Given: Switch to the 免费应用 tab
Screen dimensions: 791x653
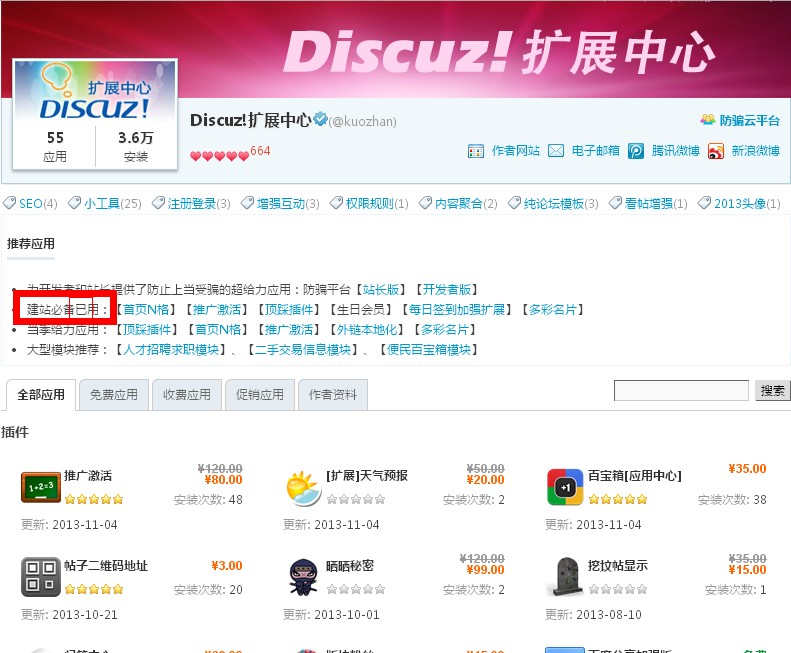Looking at the screenshot, I should (114, 395).
